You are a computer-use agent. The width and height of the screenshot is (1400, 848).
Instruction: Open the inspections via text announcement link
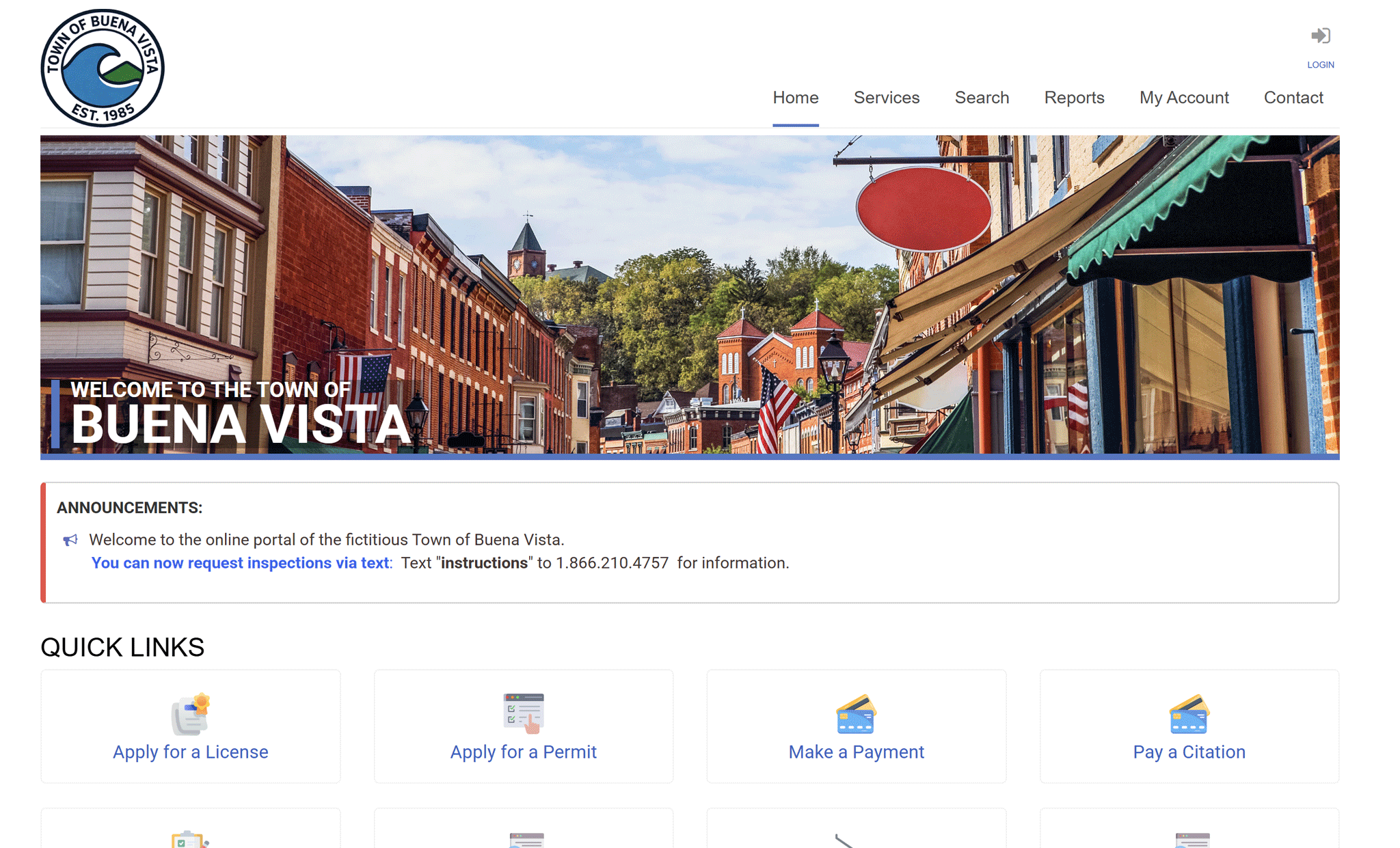tap(240, 562)
